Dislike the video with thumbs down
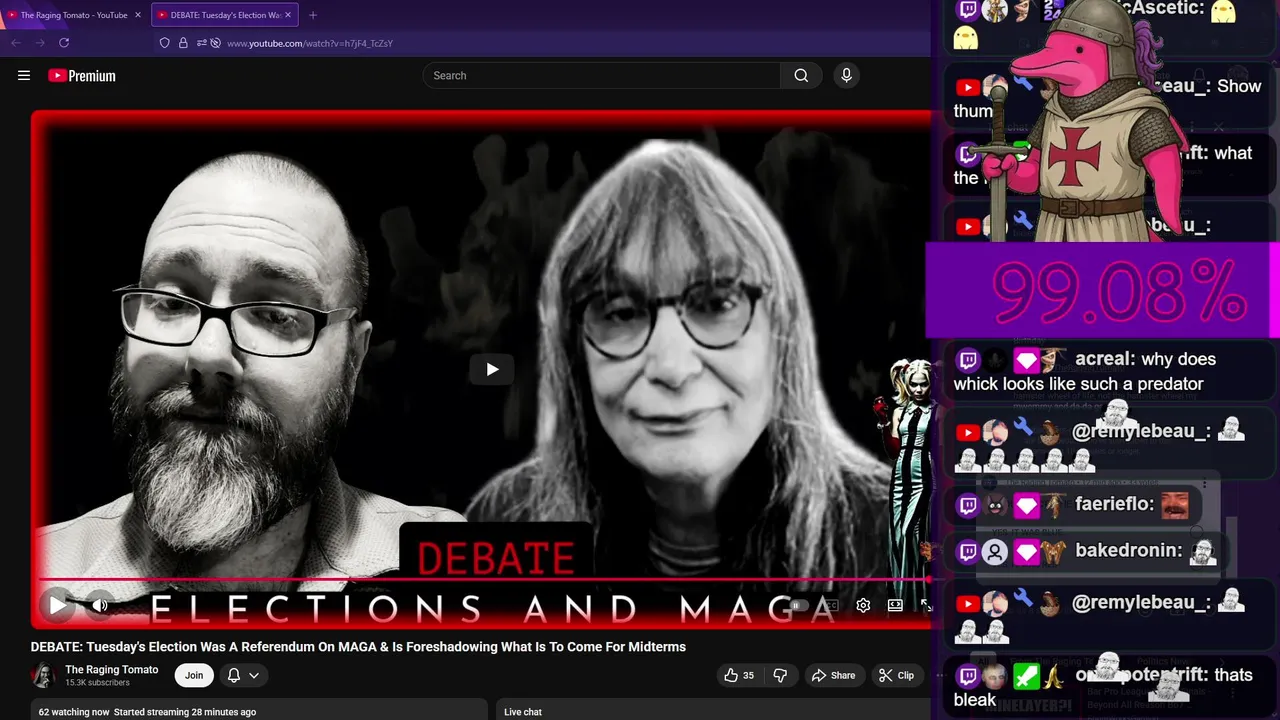This screenshot has width=1280, height=720. (780, 675)
